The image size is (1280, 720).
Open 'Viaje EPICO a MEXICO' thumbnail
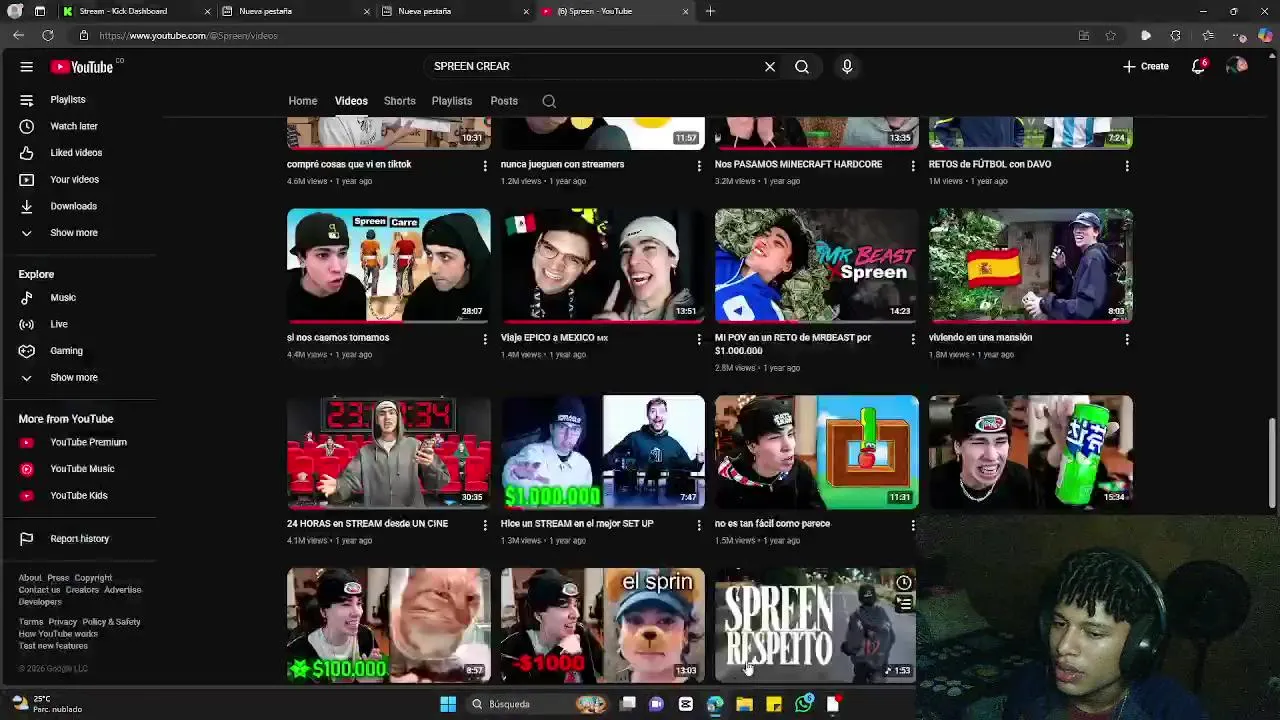tap(603, 265)
